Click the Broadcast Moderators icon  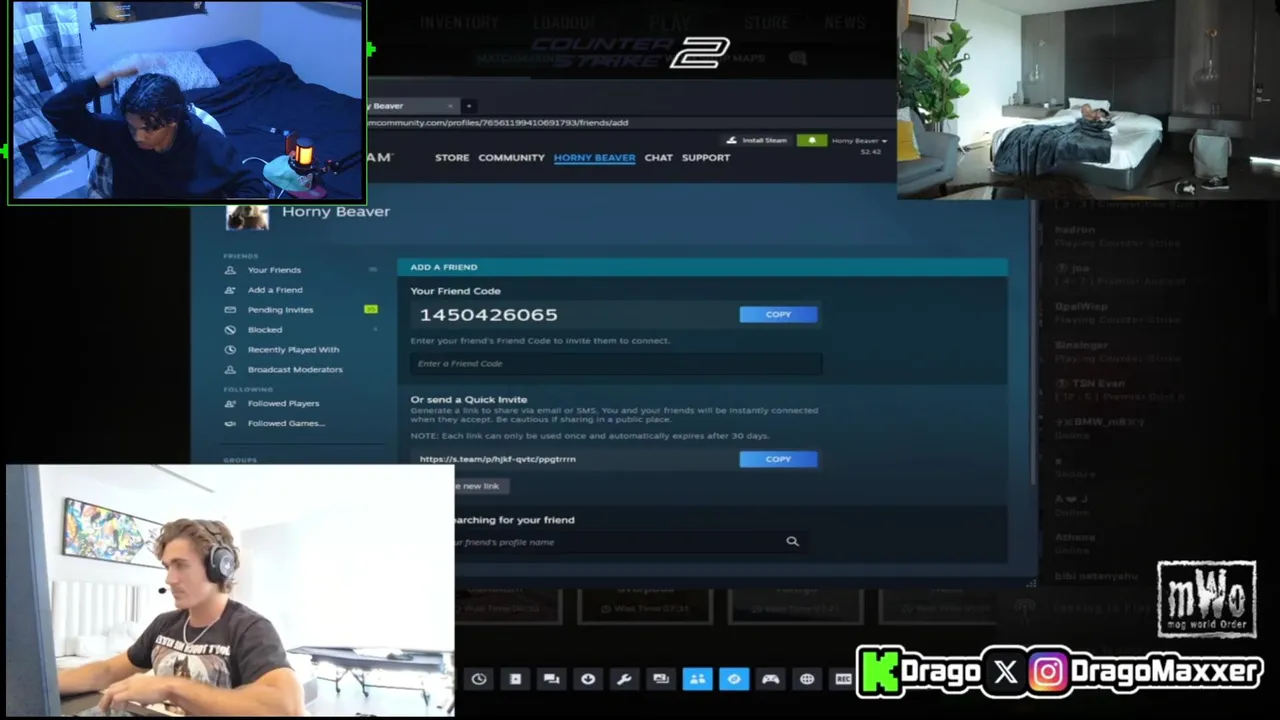pos(230,370)
